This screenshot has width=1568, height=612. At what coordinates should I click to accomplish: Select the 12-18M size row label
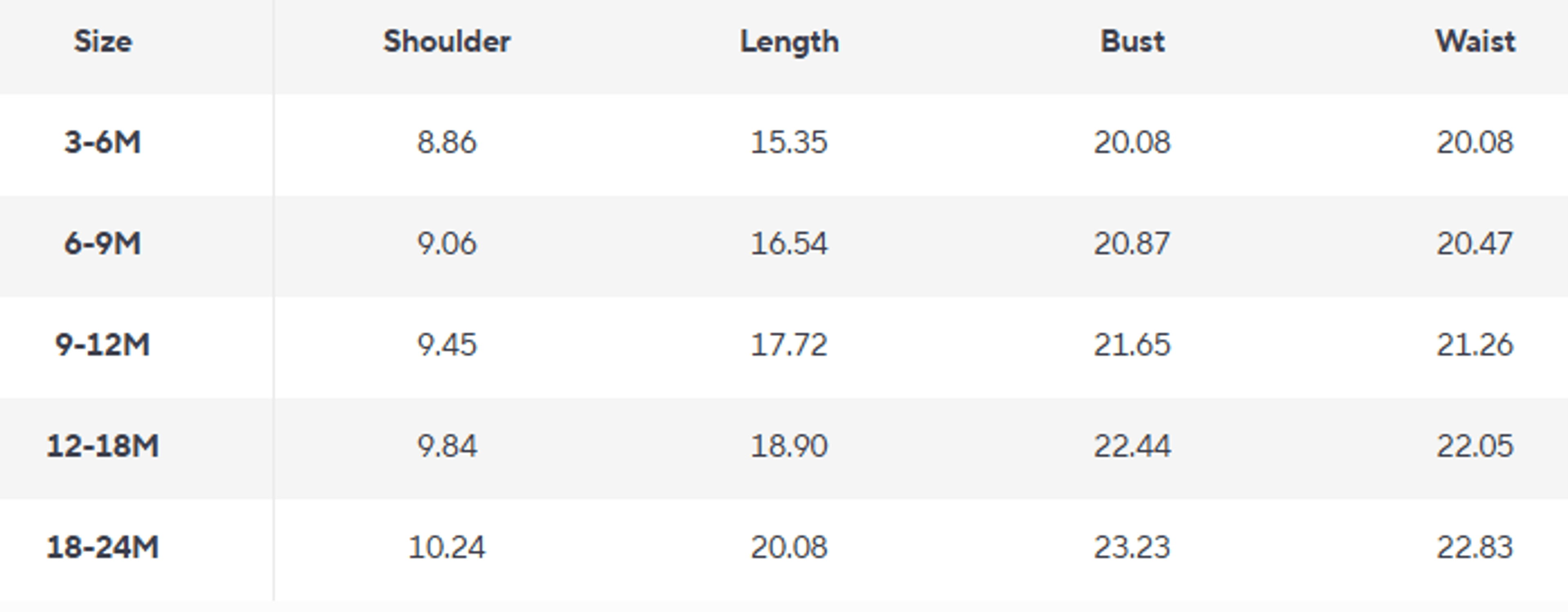tap(103, 446)
